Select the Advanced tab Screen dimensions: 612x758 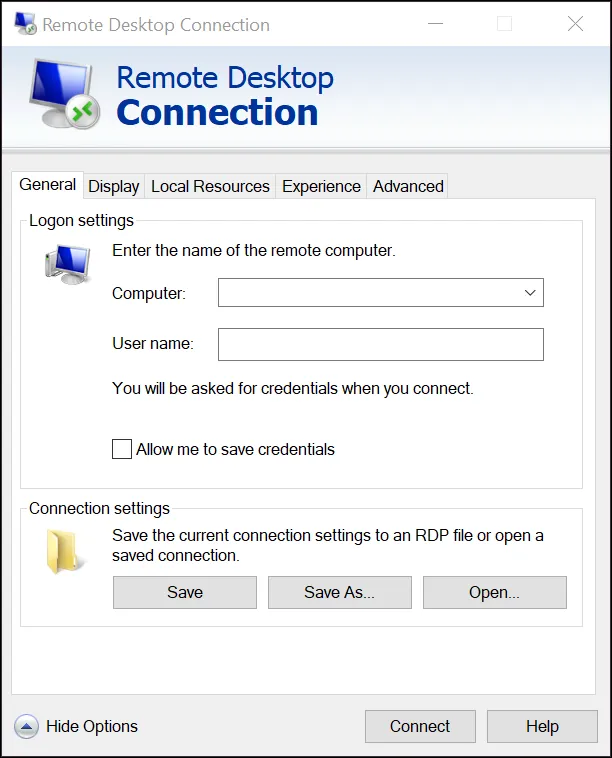(408, 187)
